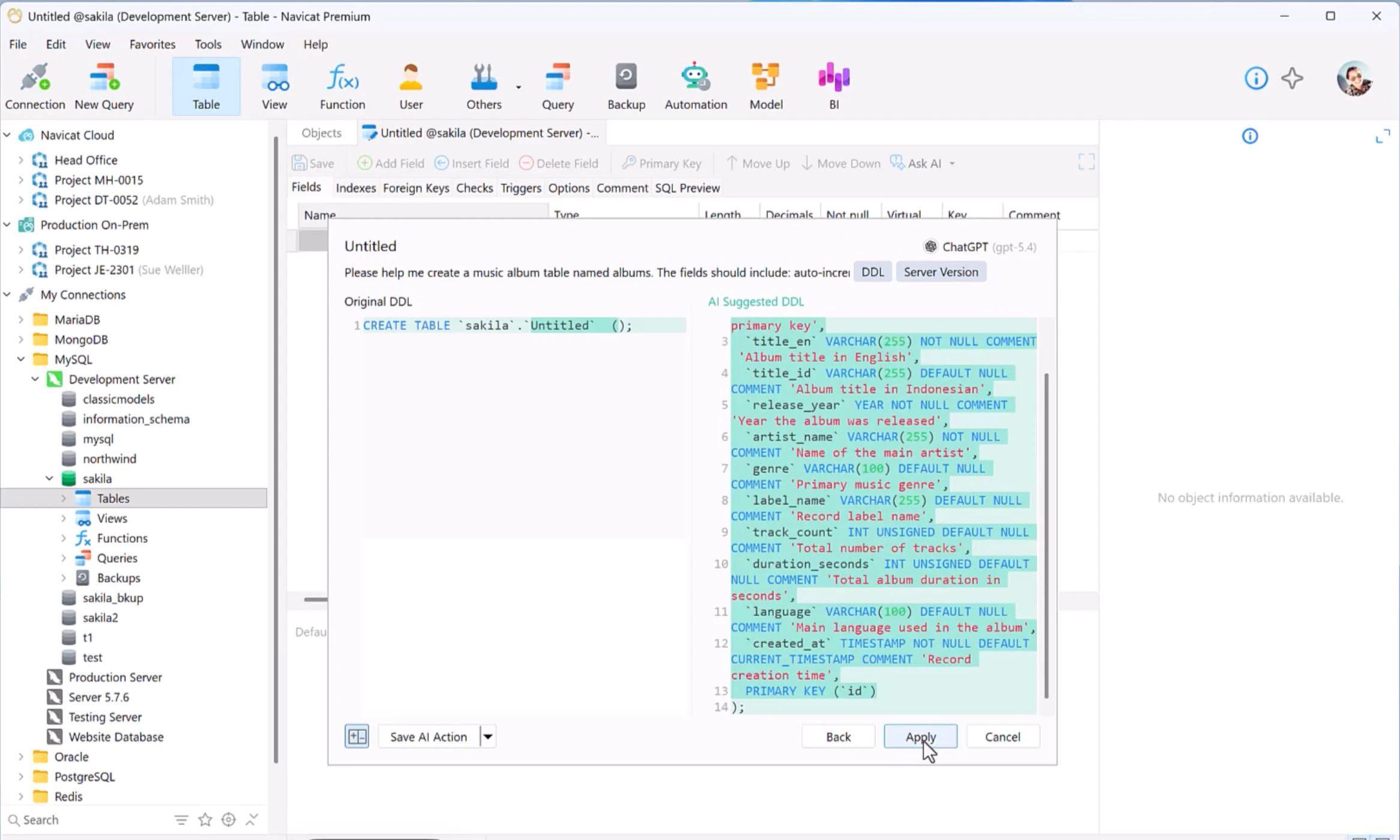Image resolution: width=1400 pixels, height=840 pixels.
Task: Expand the right information pane
Action: (x=1383, y=136)
